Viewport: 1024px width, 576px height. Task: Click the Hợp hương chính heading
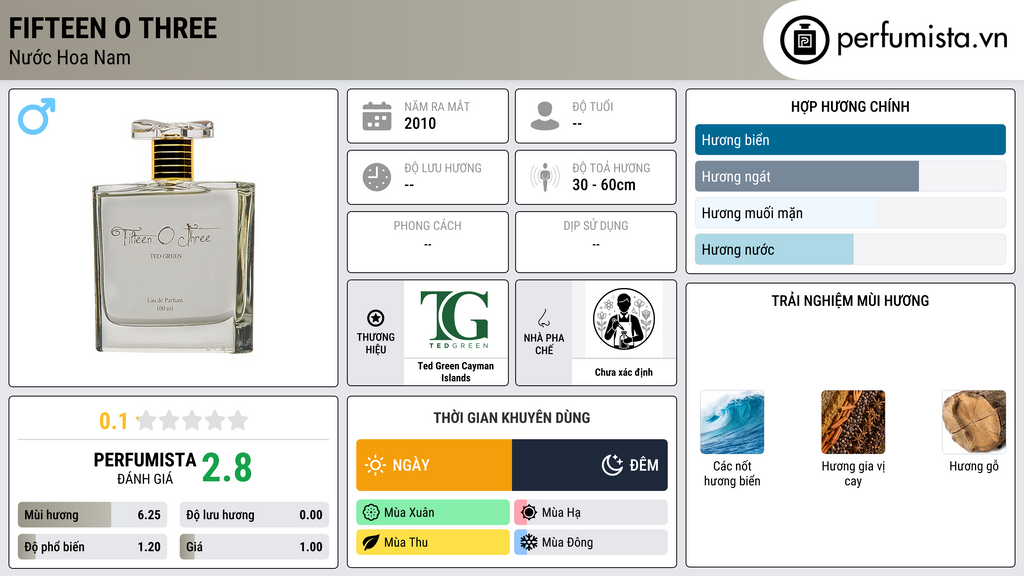(850, 106)
